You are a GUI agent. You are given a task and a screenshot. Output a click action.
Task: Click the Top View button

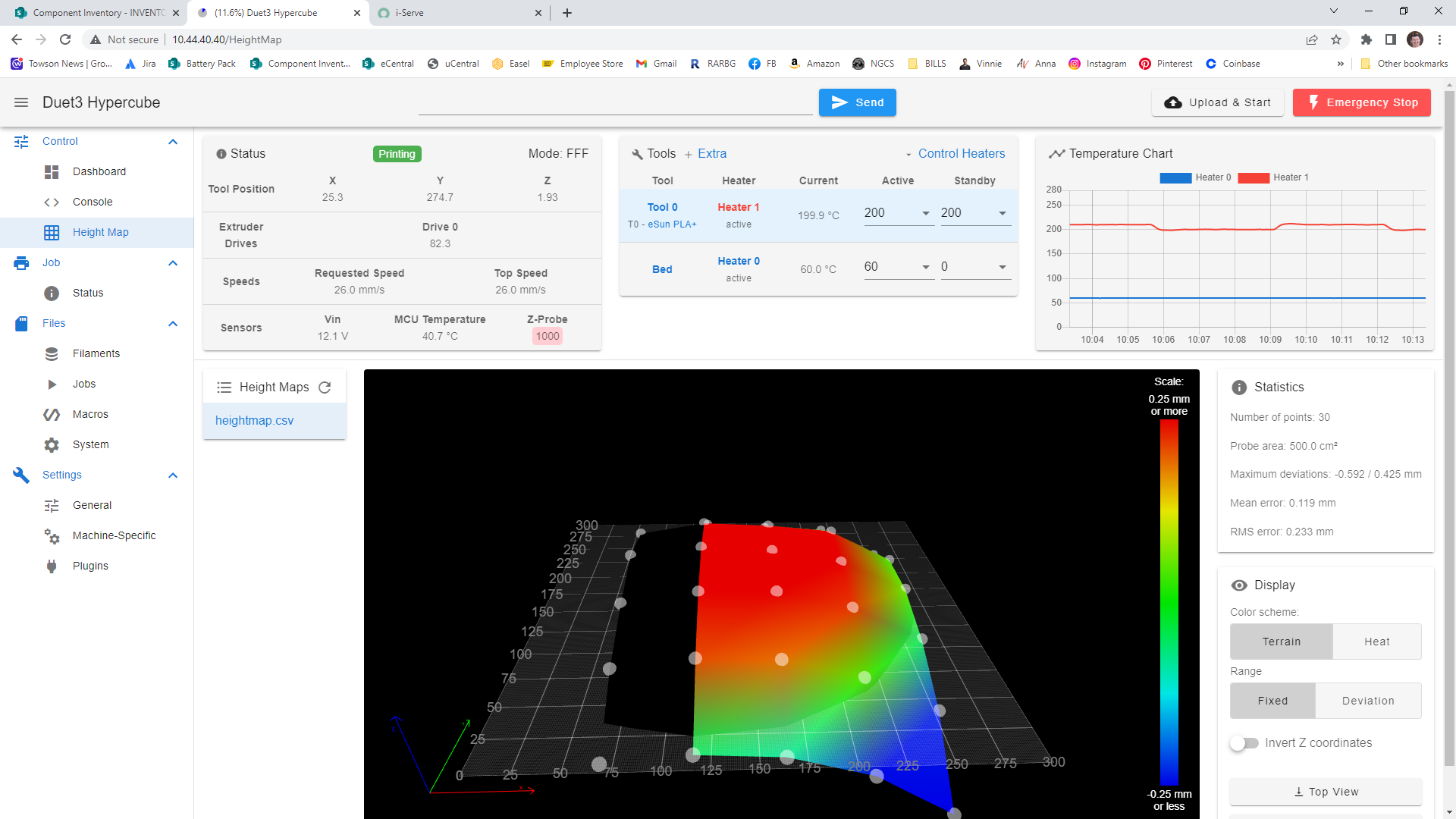(1325, 792)
